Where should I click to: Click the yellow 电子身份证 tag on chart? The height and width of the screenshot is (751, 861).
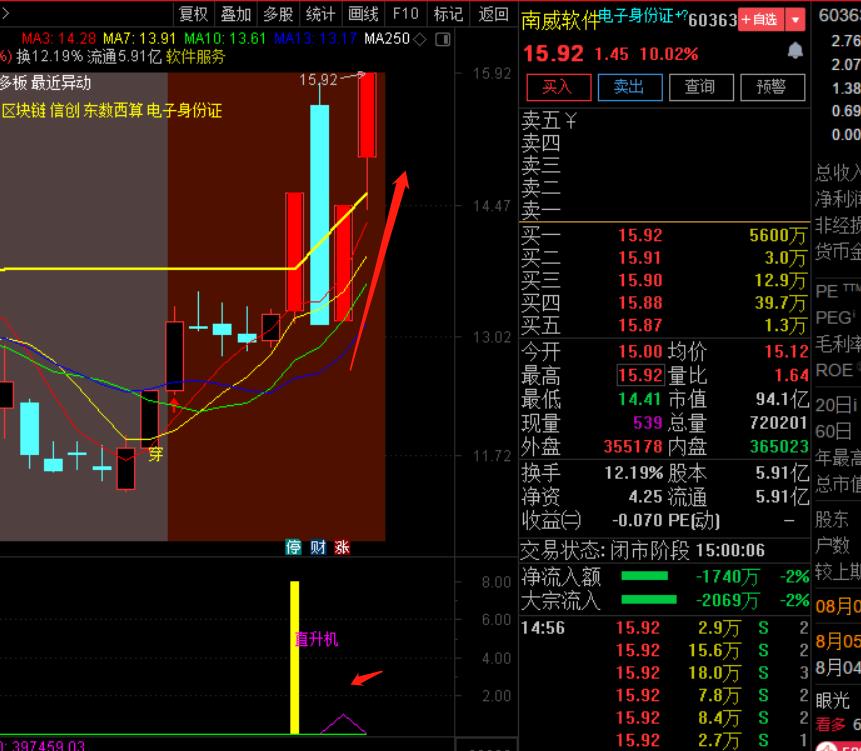point(184,111)
